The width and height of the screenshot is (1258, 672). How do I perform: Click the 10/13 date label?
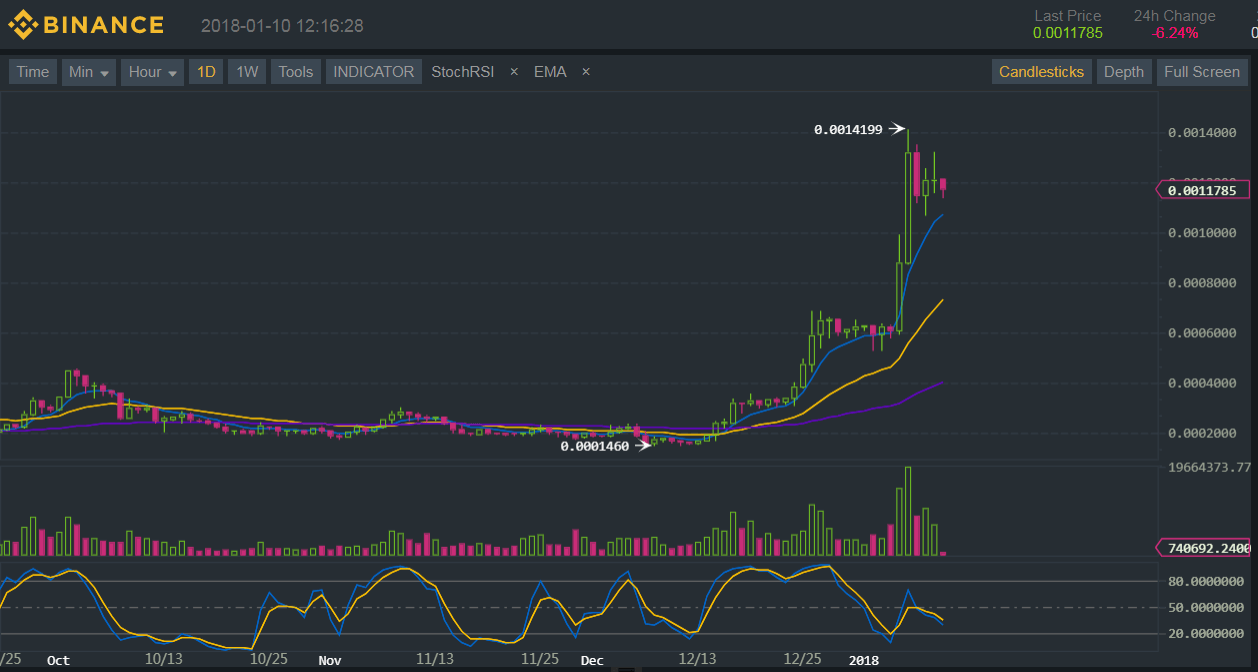pyautogui.click(x=163, y=660)
